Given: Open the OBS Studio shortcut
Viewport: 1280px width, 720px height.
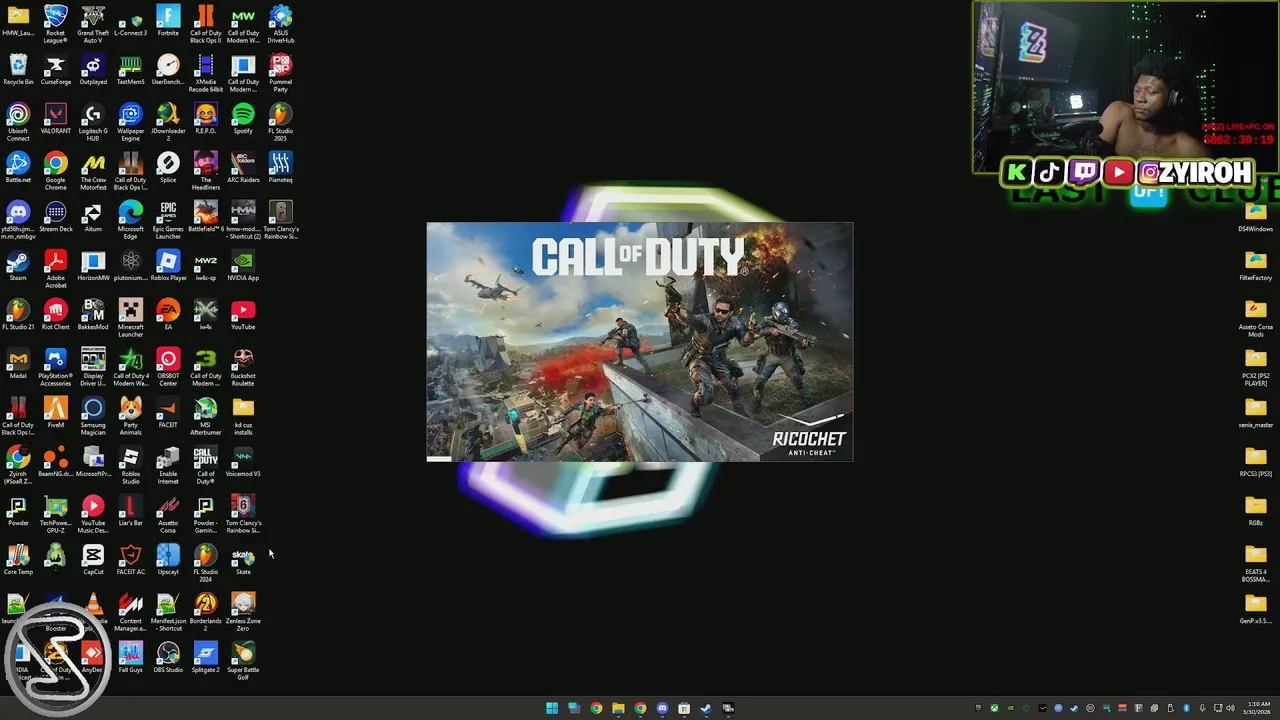Looking at the screenshot, I should tap(168, 658).
